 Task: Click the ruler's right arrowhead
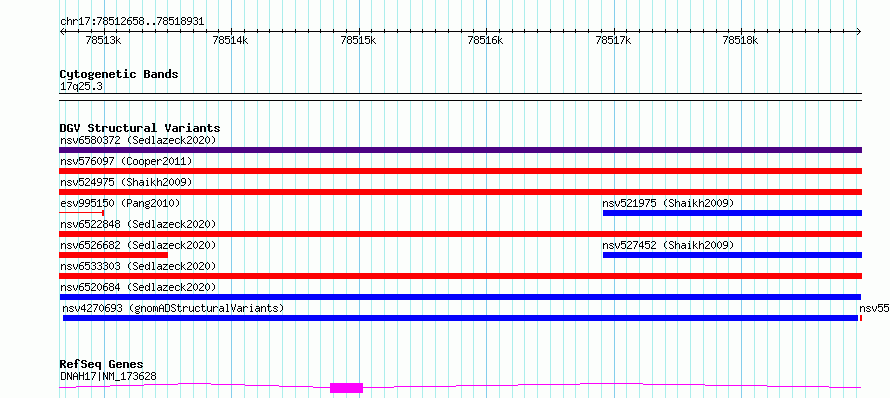(859, 31)
